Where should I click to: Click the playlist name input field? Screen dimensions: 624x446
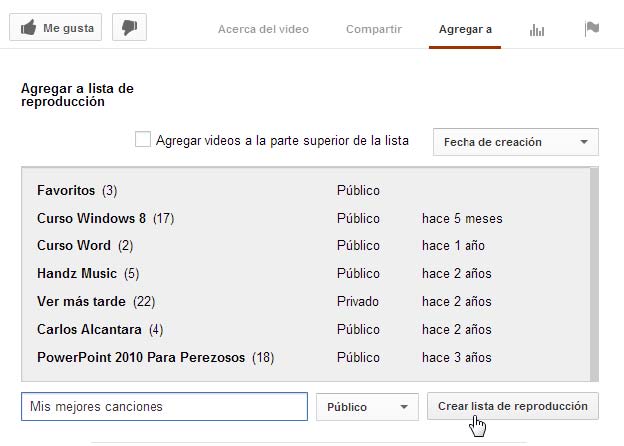coord(164,407)
